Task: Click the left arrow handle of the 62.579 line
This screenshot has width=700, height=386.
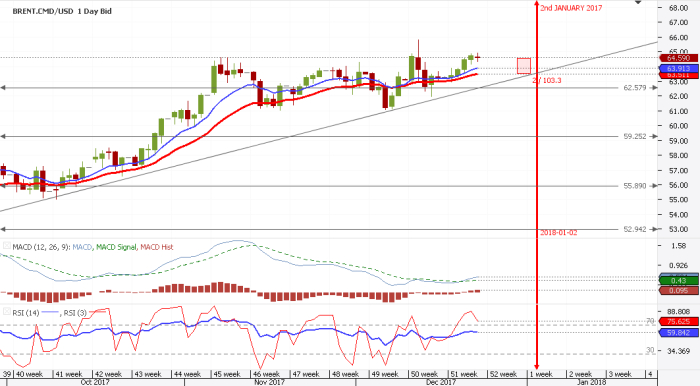Action: coord(3,88)
